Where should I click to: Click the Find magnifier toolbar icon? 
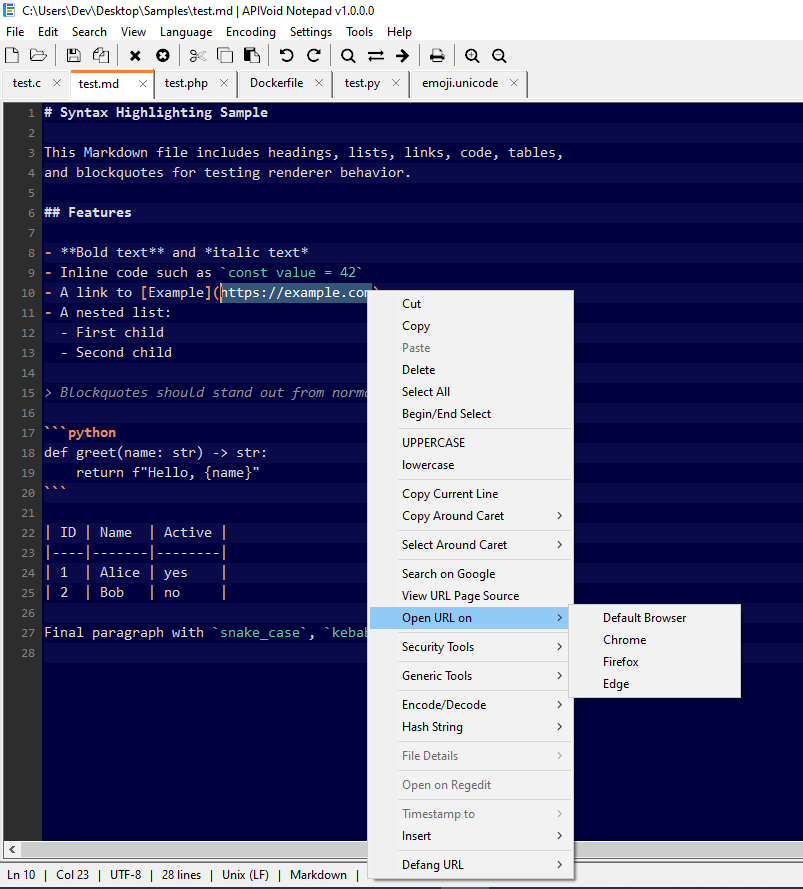pos(348,56)
